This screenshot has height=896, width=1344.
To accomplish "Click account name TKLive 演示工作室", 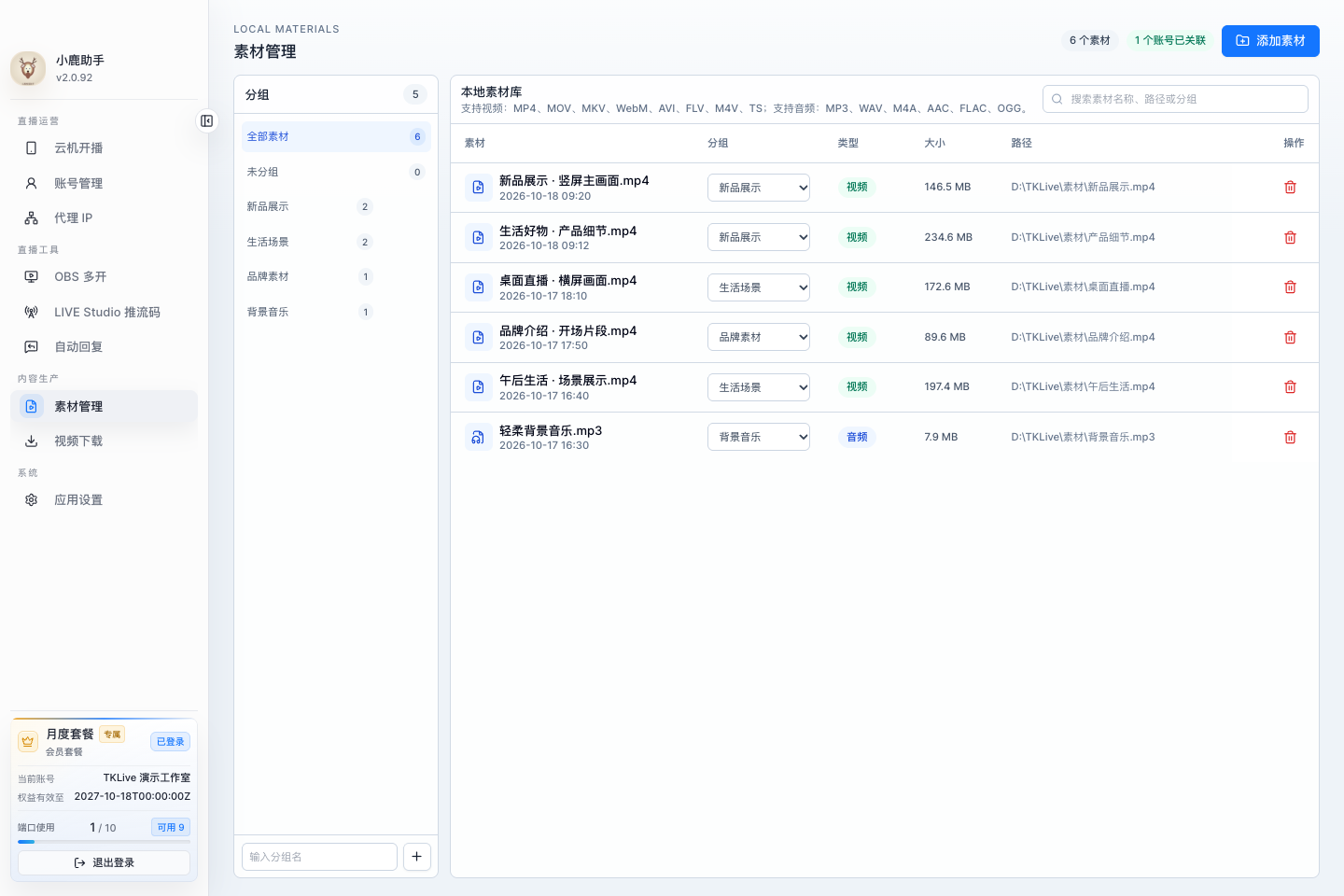I will (147, 778).
